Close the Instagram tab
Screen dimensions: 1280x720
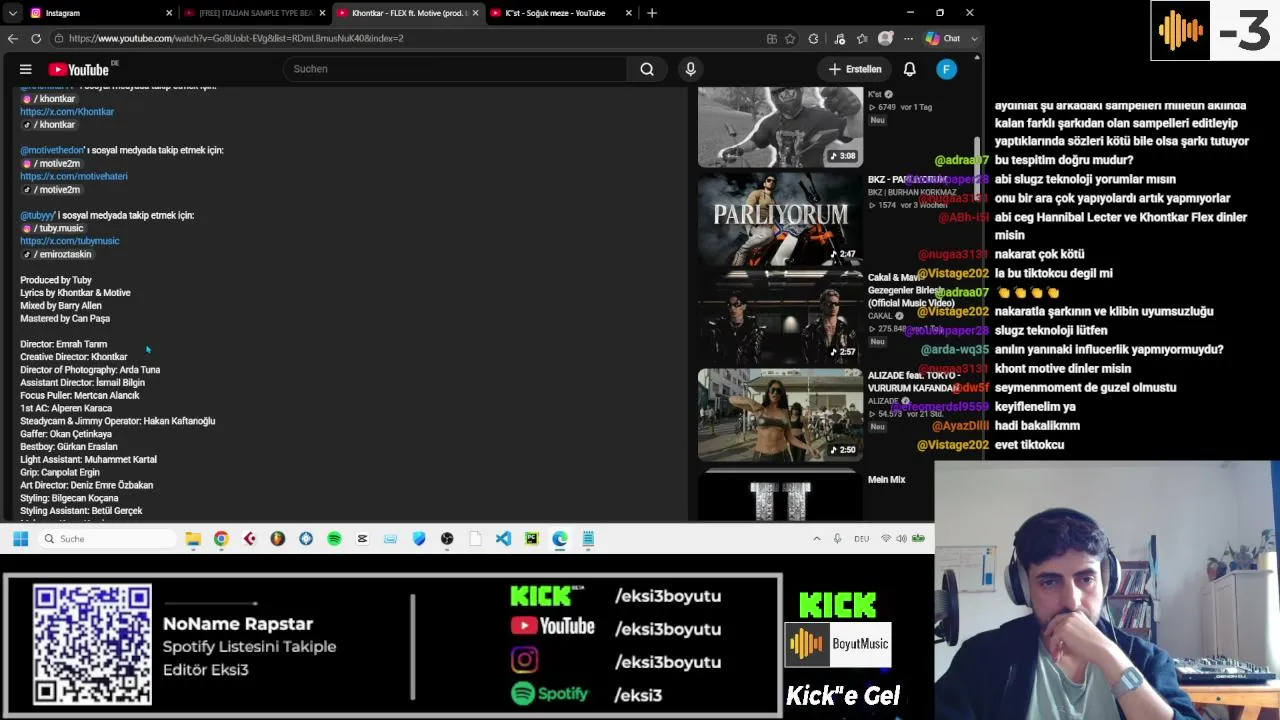click(169, 13)
